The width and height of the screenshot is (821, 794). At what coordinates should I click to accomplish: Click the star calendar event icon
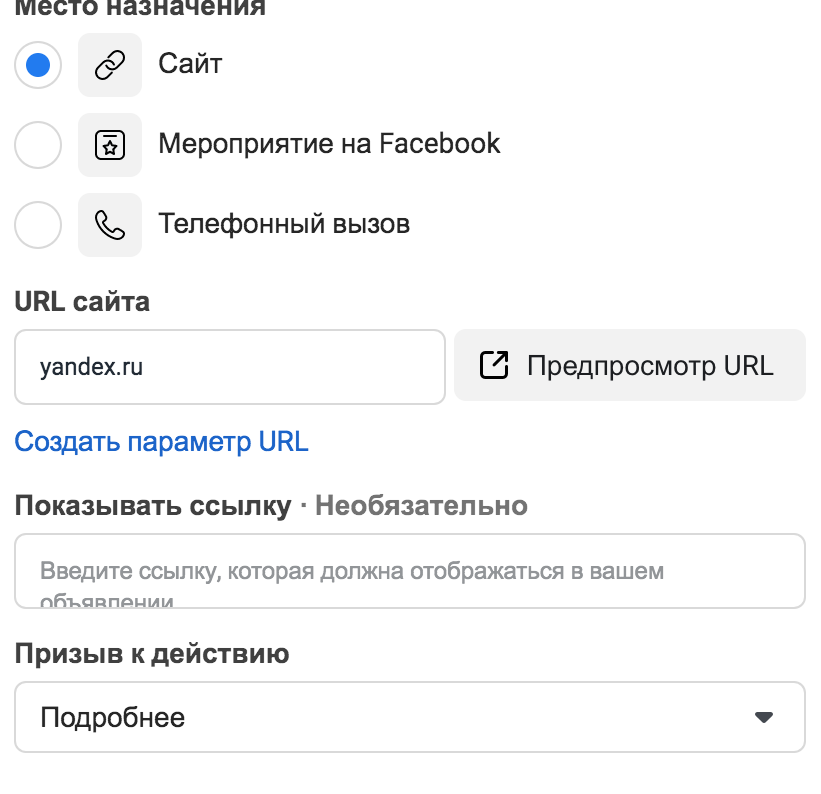click(x=110, y=145)
